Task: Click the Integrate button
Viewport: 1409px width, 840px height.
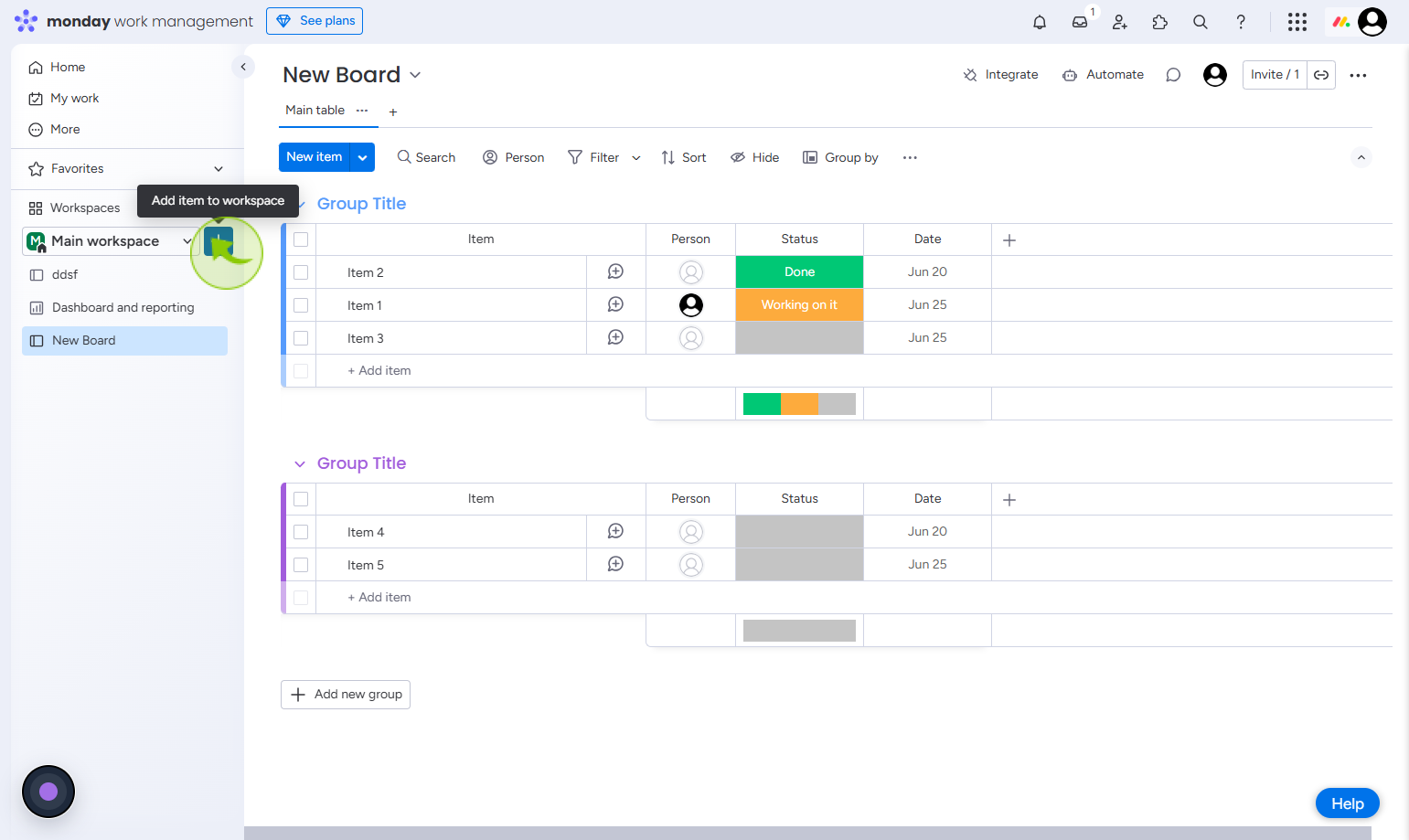Action: point(1000,75)
